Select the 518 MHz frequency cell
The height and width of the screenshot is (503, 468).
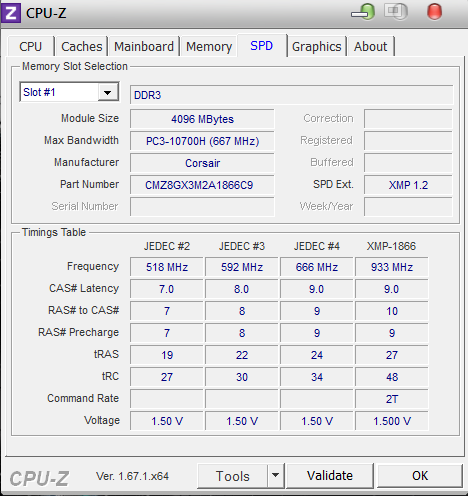[167, 267]
